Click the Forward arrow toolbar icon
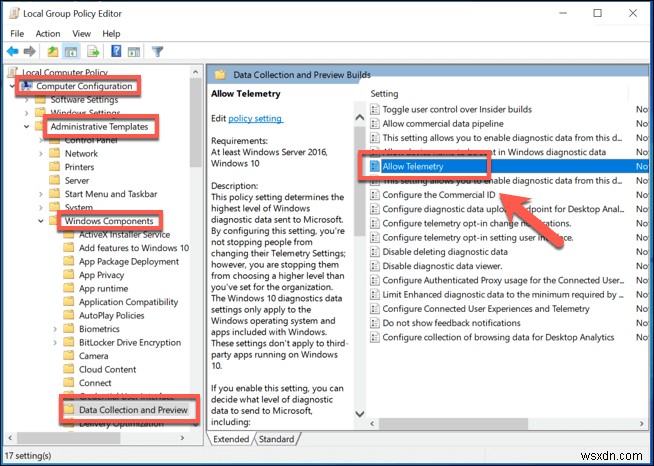This screenshot has height=466, width=654. point(30,52)
